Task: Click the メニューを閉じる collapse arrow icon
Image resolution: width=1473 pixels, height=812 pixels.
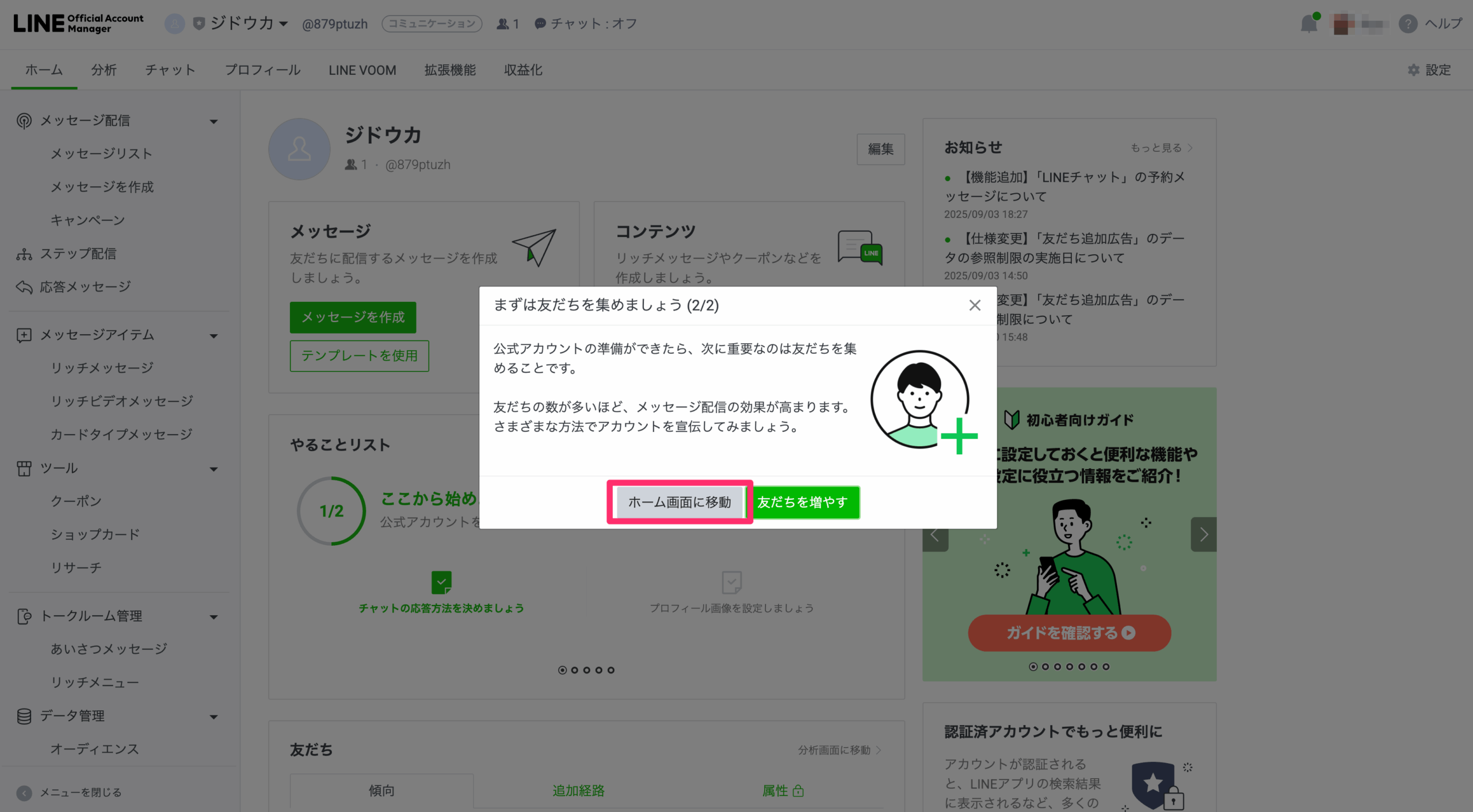Action: click(24, 793)
